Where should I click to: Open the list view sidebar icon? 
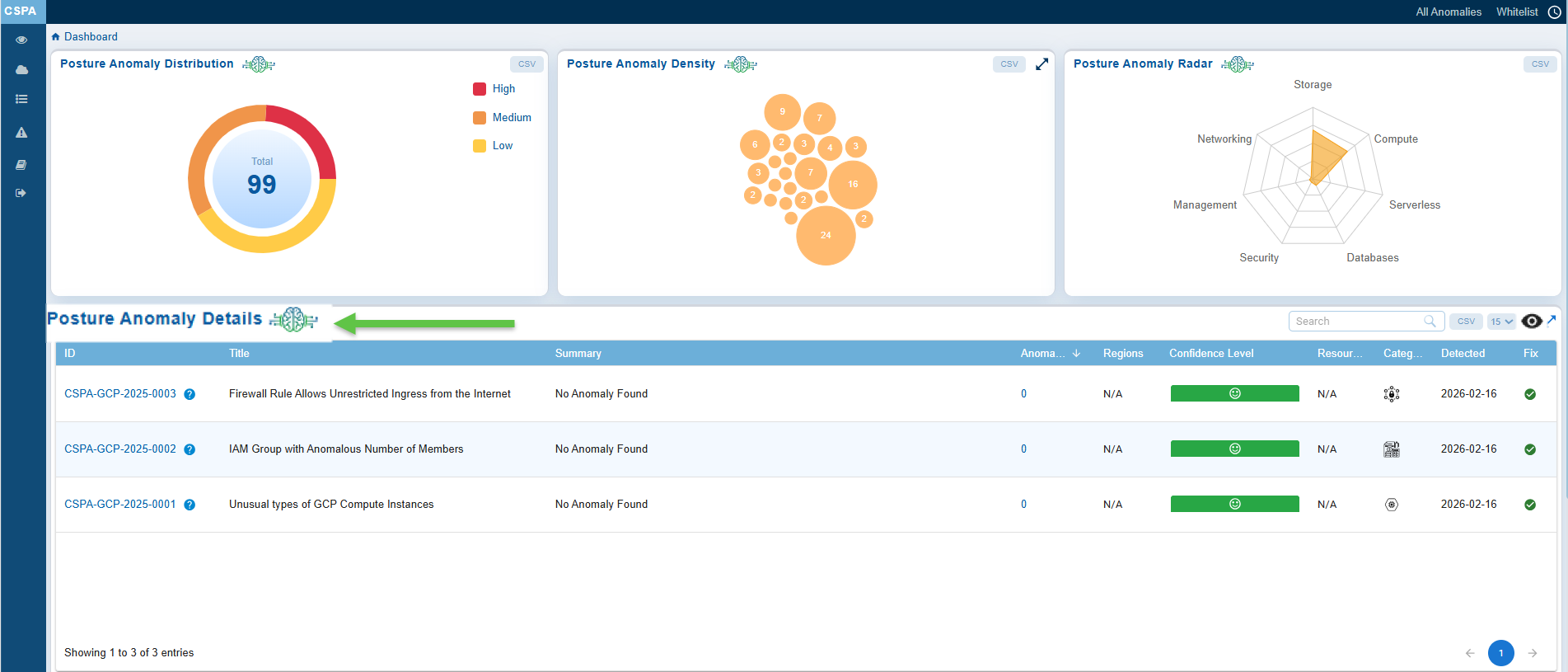click(21, 99)
